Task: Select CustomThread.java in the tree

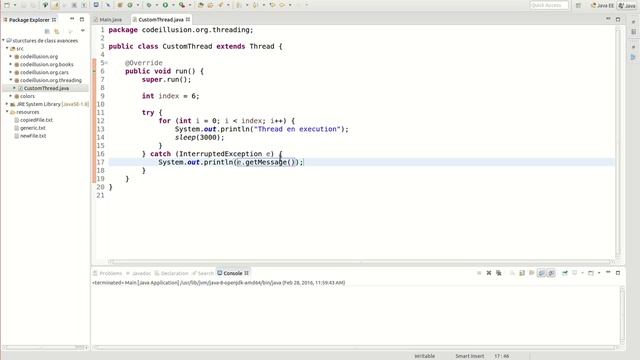Action: click(46, 88)
